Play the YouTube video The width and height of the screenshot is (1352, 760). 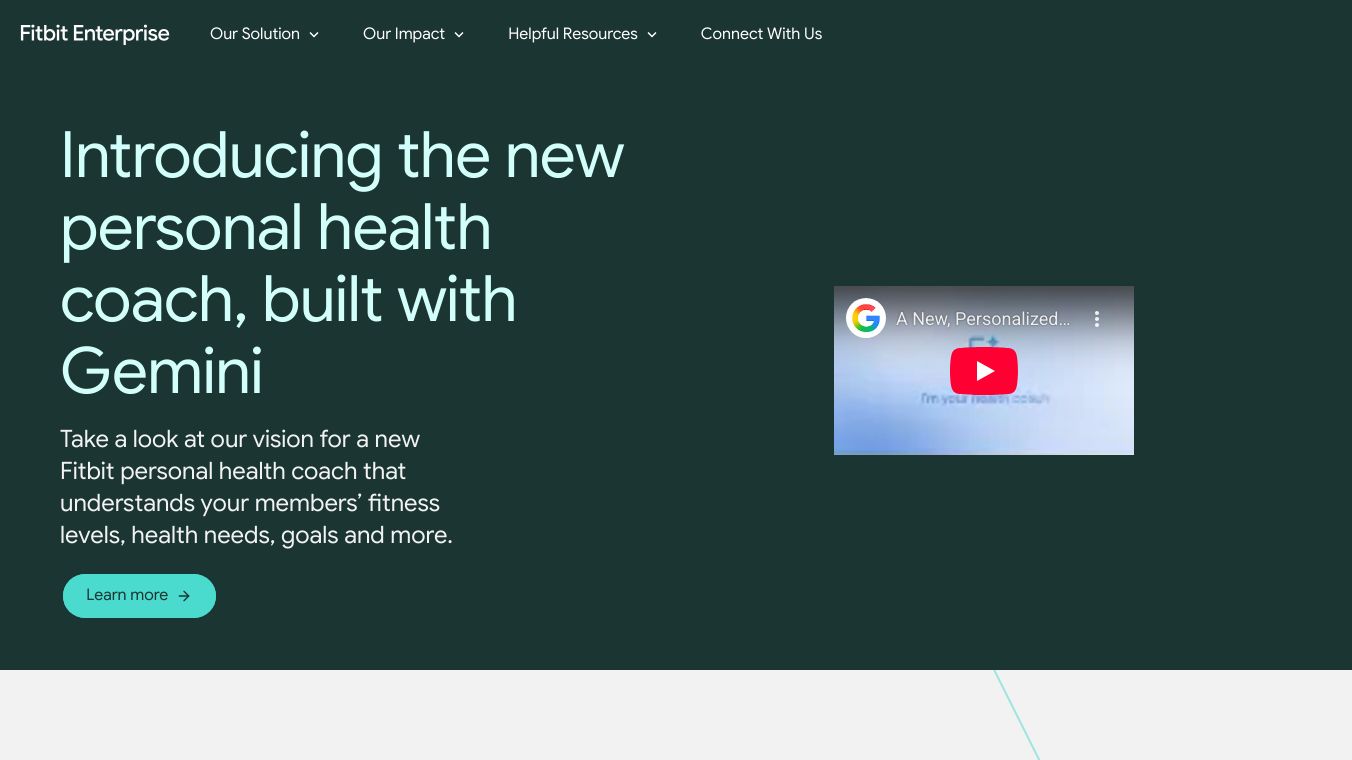coord(984,371)
